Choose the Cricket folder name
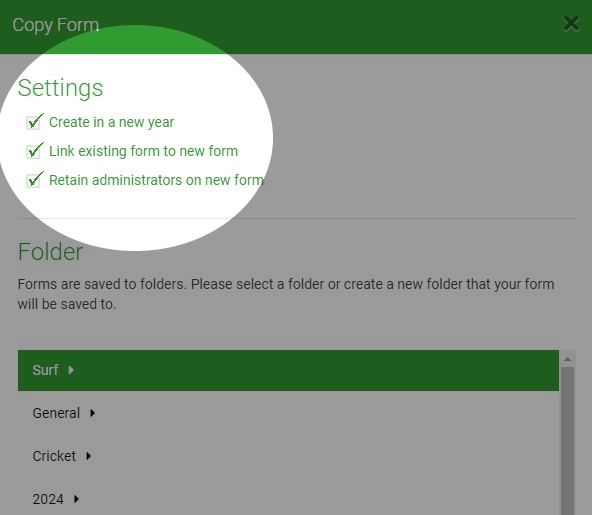The height and width of the screenshot is (515, 592). point(54,456)
